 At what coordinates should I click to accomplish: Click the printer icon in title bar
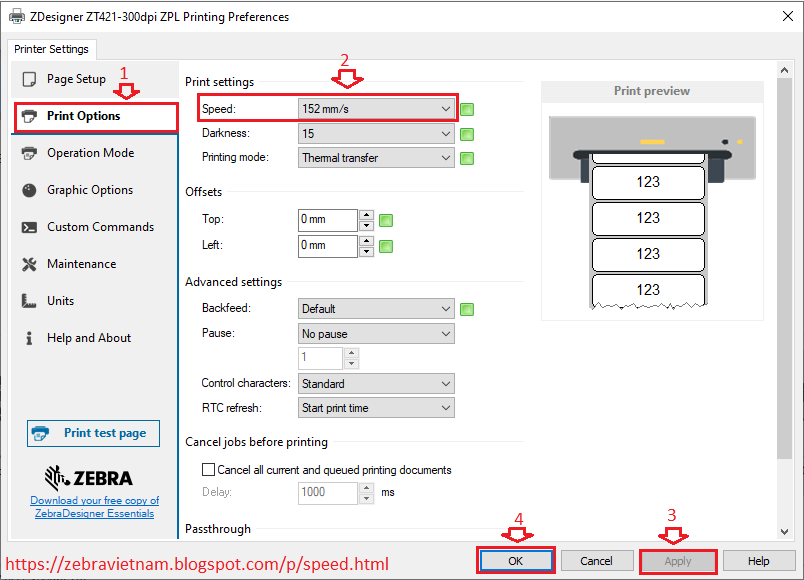click(17, 16)
